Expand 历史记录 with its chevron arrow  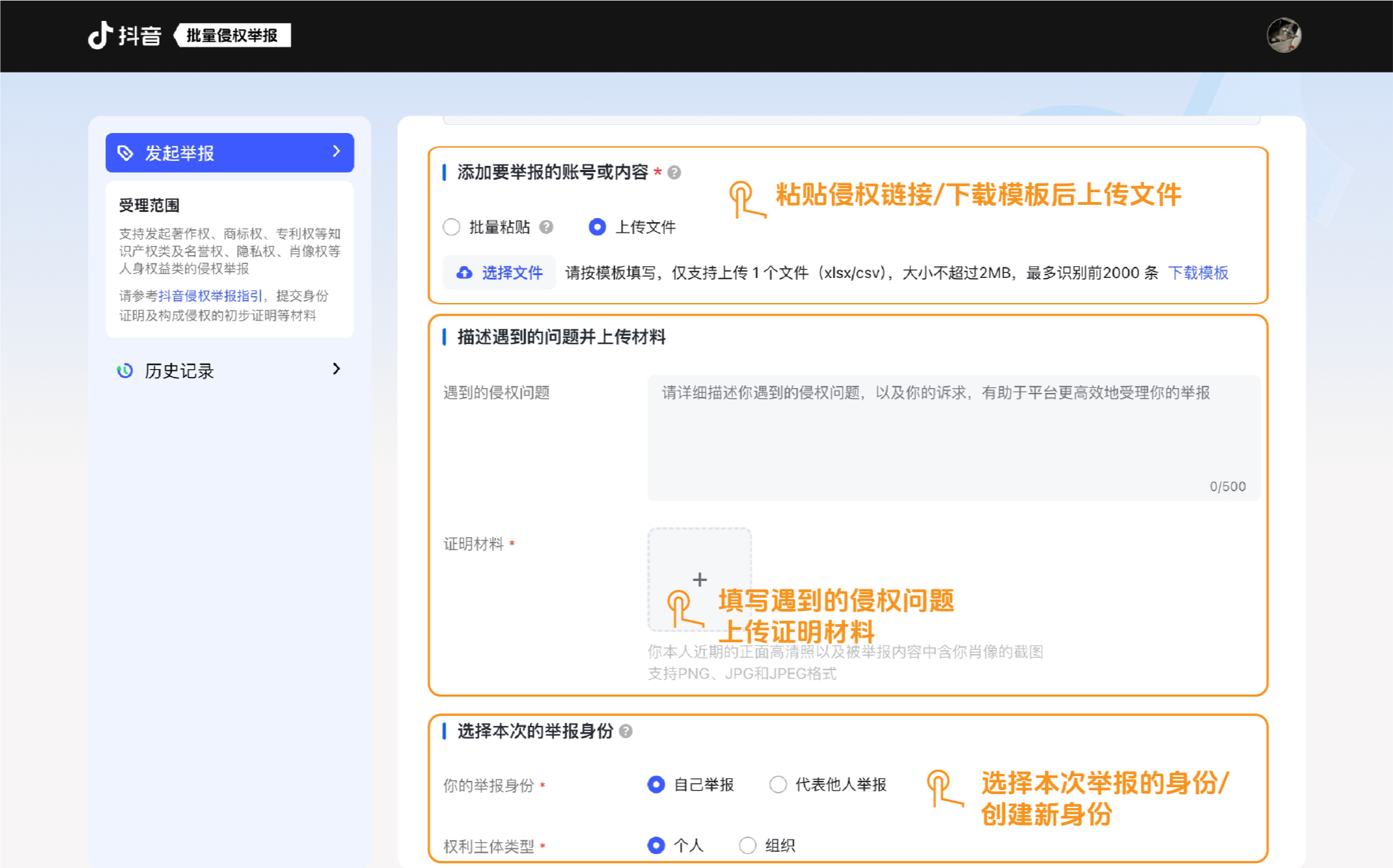(337, 369)
